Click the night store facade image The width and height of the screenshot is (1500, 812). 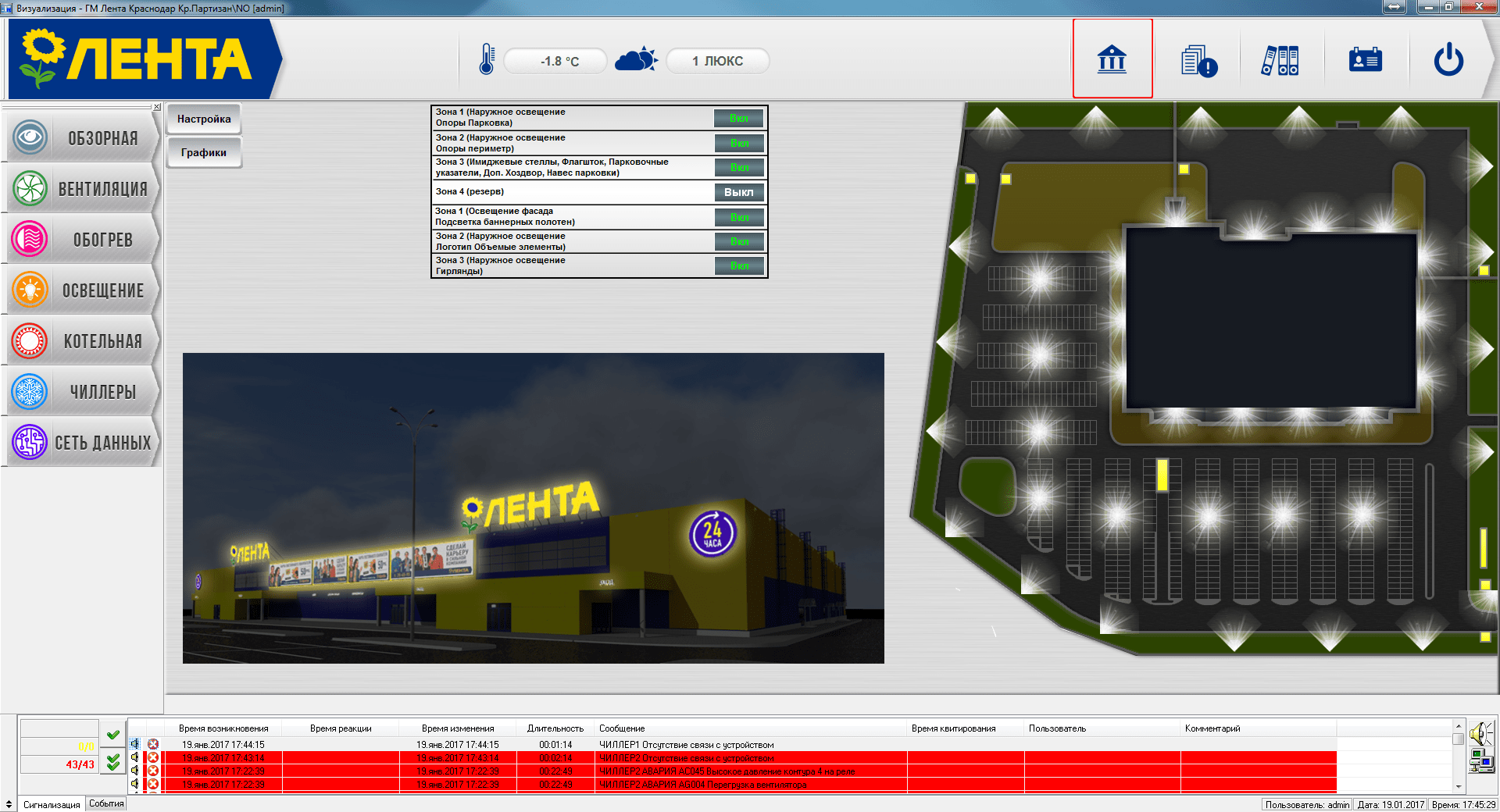(534, 508)
